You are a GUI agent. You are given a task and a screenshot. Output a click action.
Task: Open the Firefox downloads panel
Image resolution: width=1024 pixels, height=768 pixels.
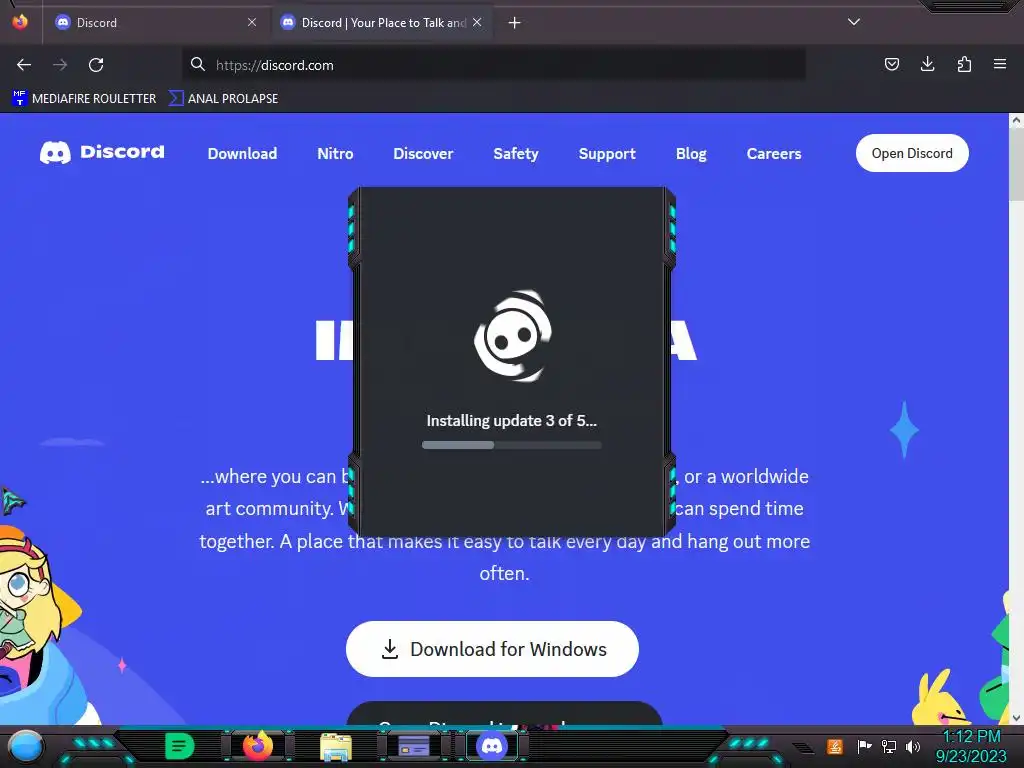coord(927,64)
